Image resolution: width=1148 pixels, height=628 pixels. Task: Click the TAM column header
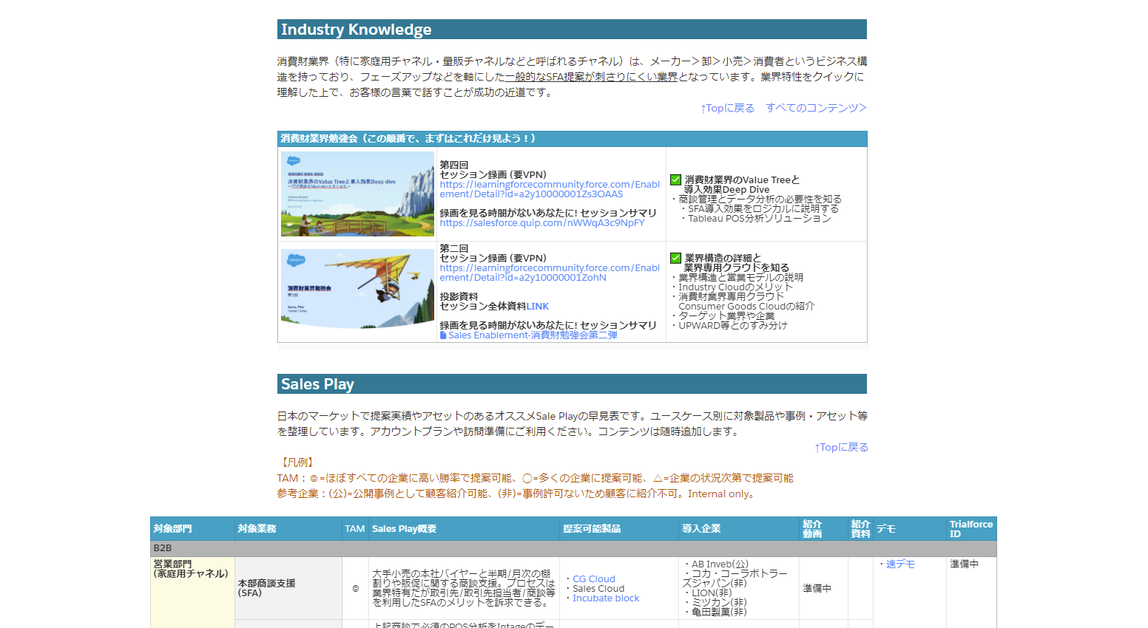354,528
